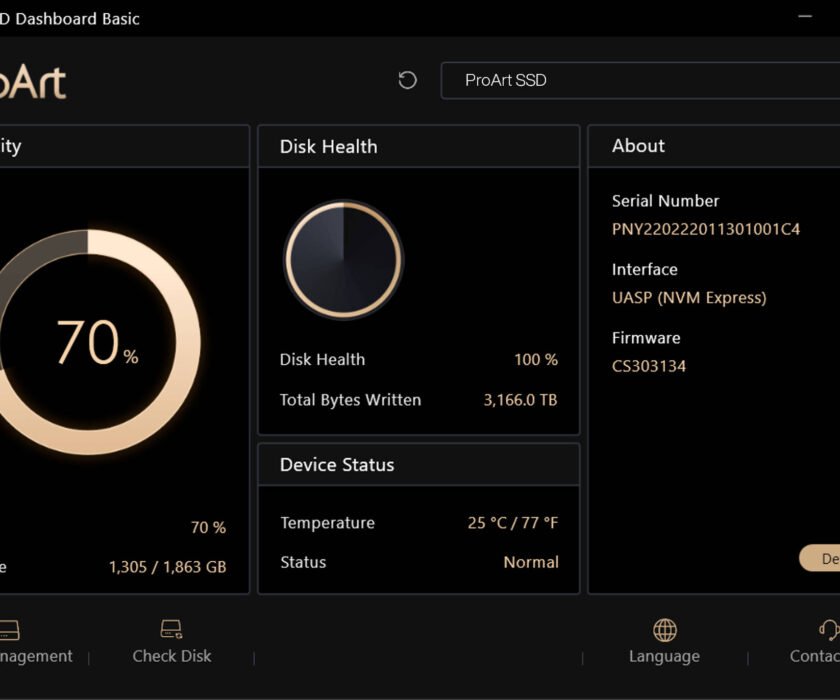Click the Serial Number label
Screen dimensions: 840x700
[665, 201]
